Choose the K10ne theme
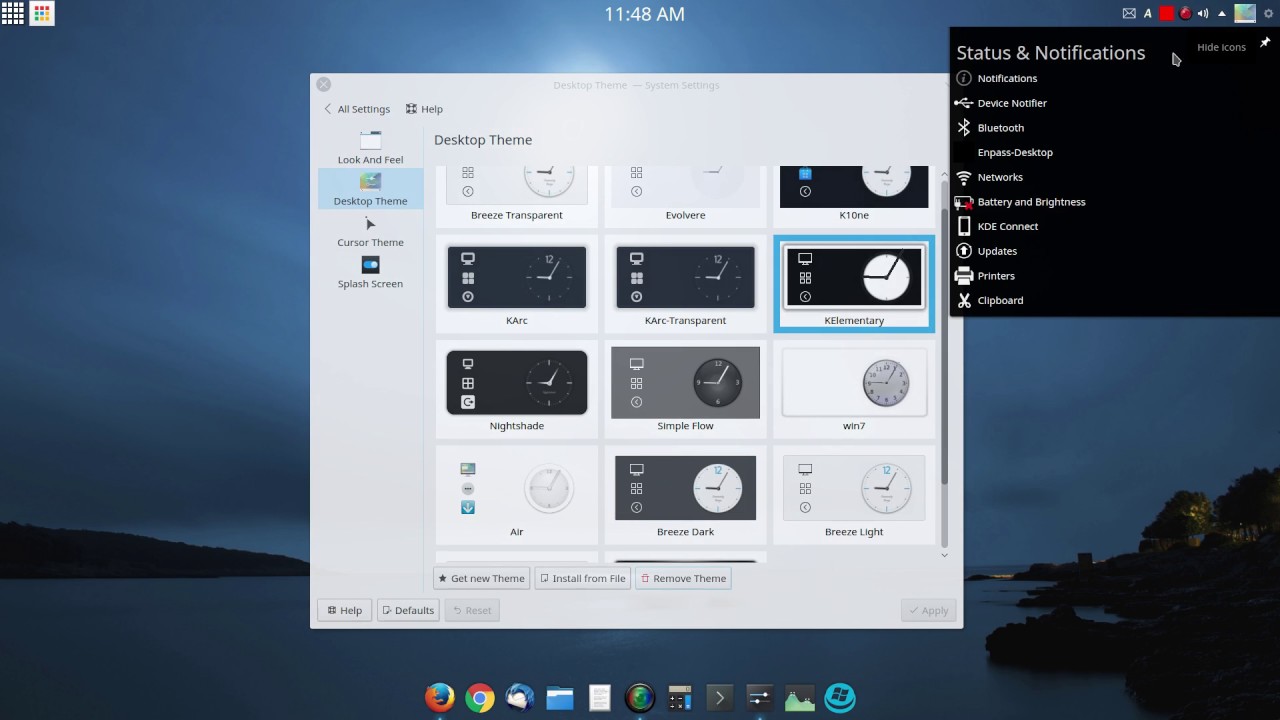 (854, 196)
